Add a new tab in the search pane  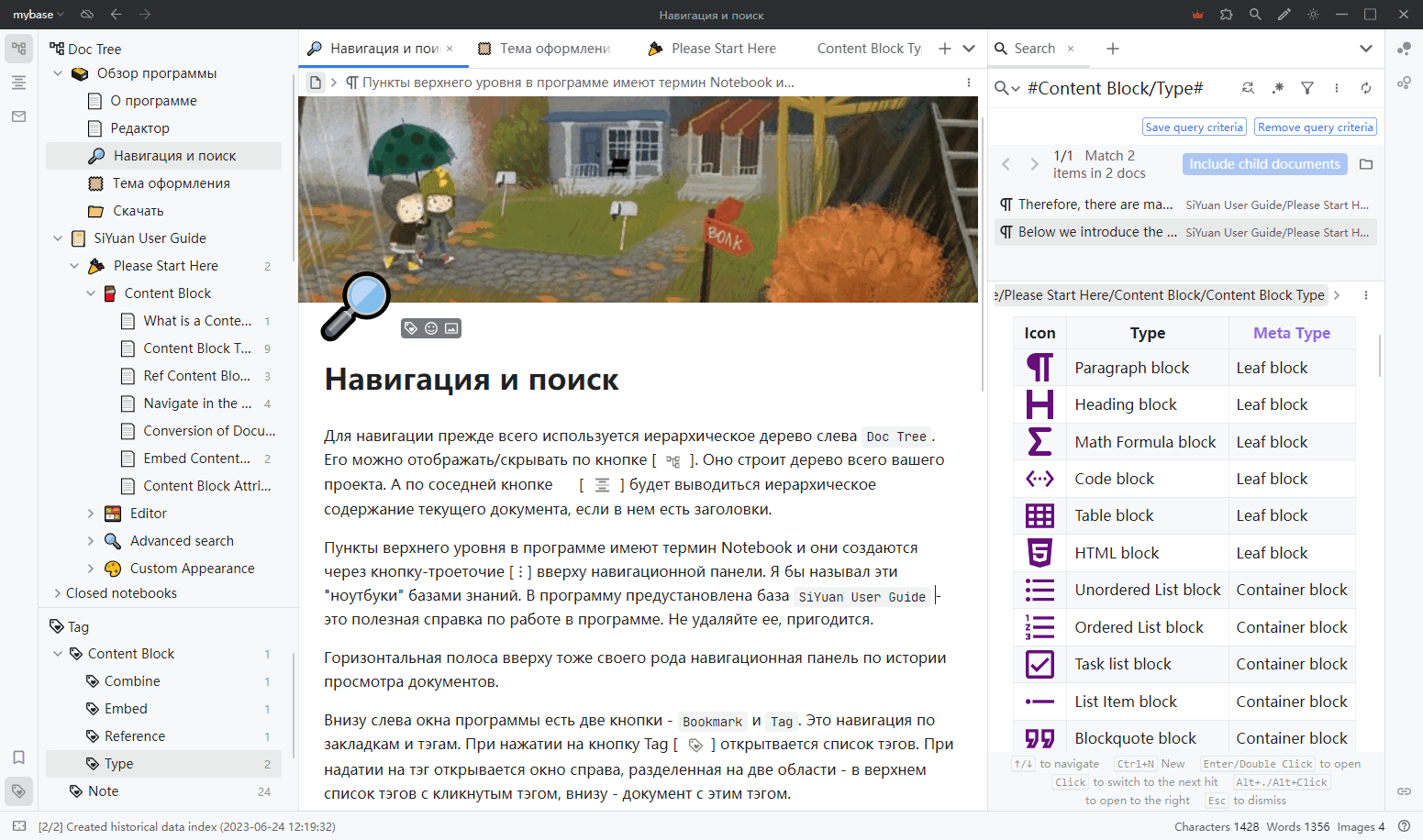[x=1113, y=49]
